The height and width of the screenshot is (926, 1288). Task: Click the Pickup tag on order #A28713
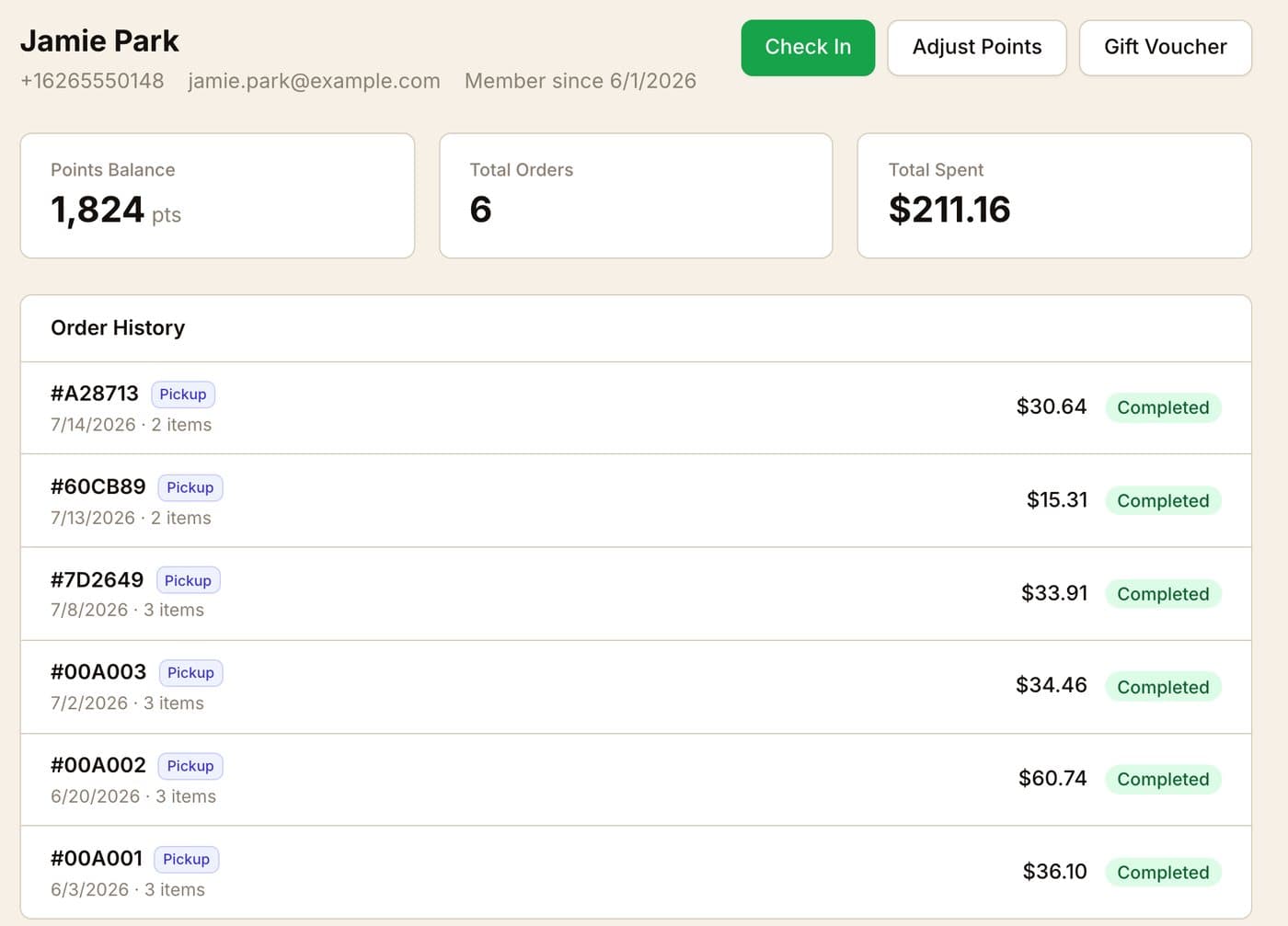click(x=183, y=394)
